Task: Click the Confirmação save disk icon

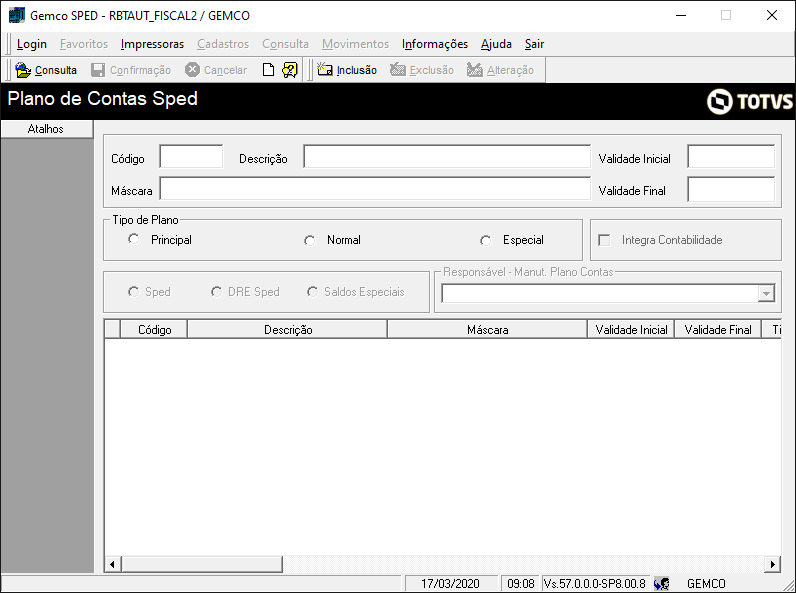Action: tap(98, 70)
